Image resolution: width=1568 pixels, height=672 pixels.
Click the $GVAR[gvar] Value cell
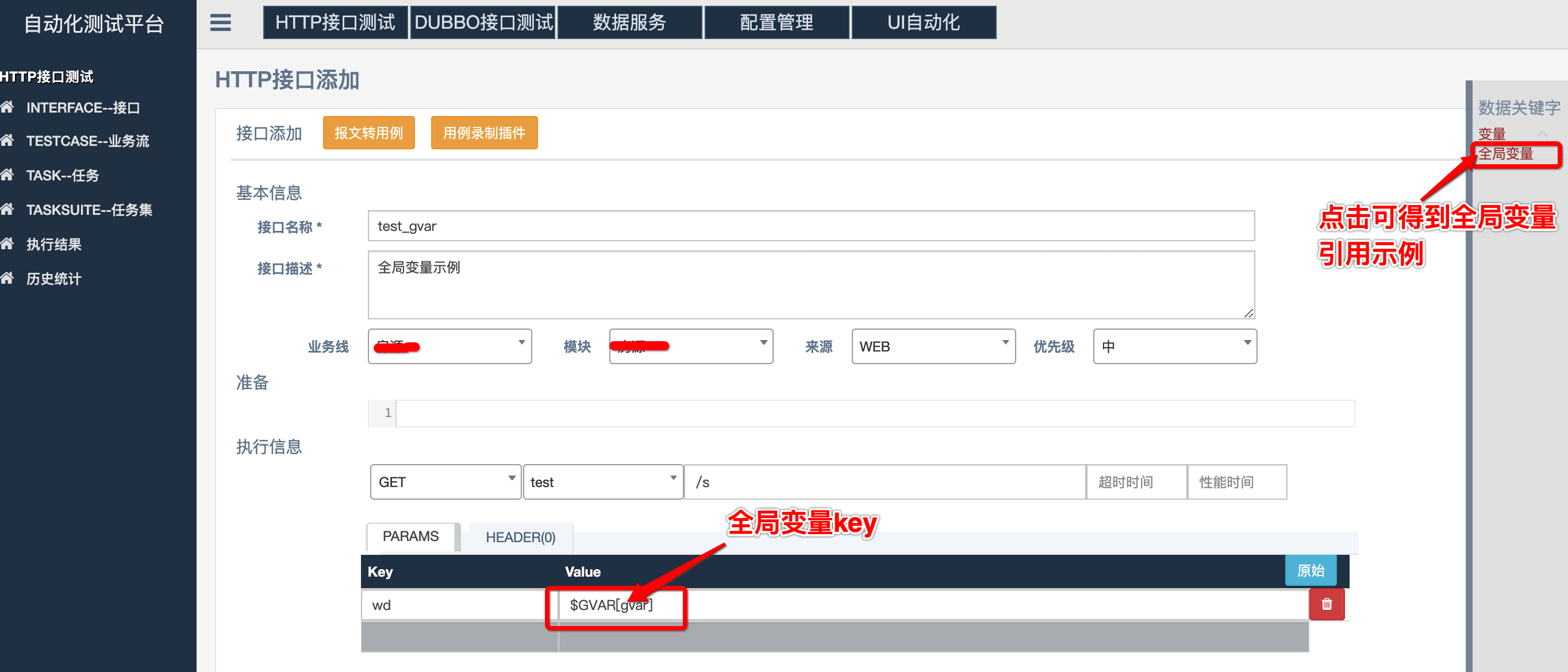point(933,604)
